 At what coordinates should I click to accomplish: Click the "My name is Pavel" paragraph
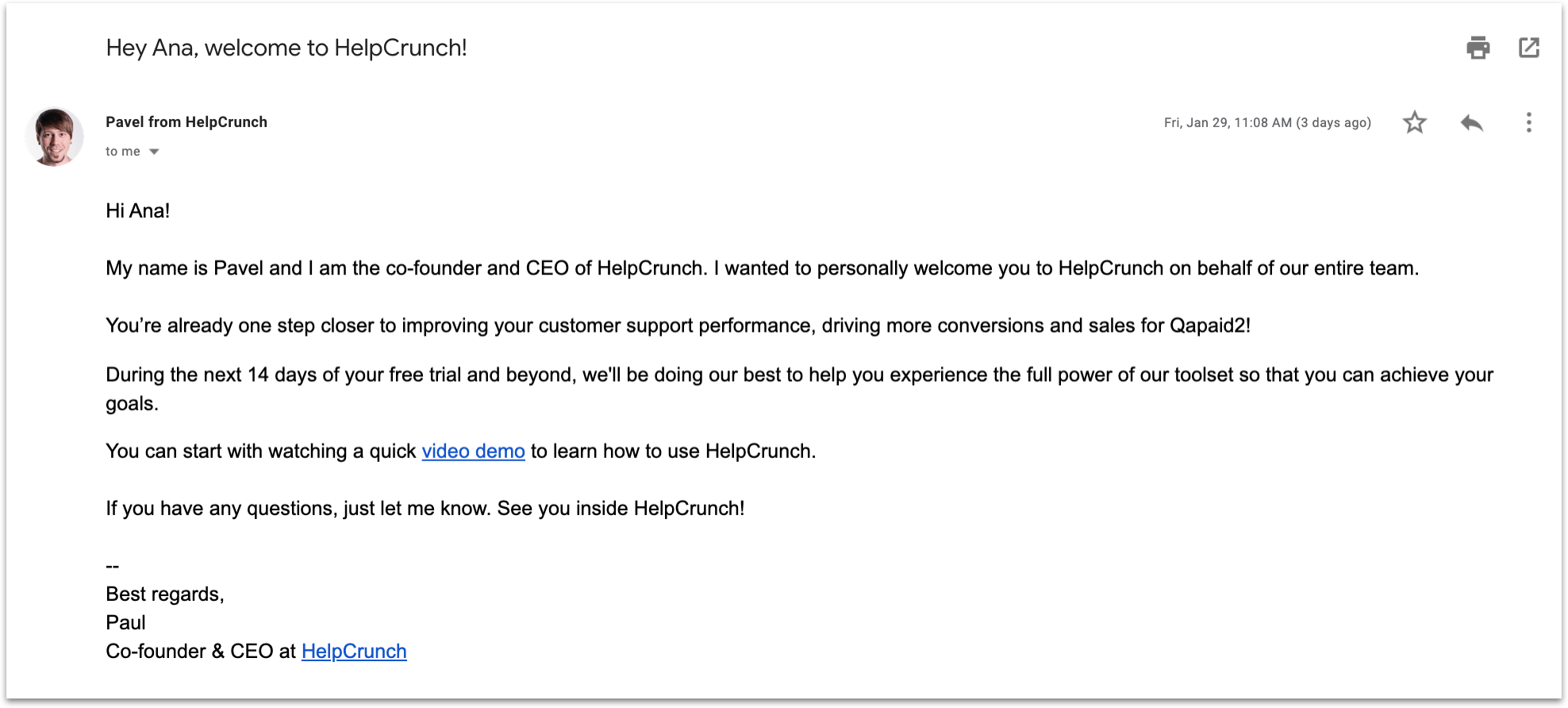(x=763, y=268)
